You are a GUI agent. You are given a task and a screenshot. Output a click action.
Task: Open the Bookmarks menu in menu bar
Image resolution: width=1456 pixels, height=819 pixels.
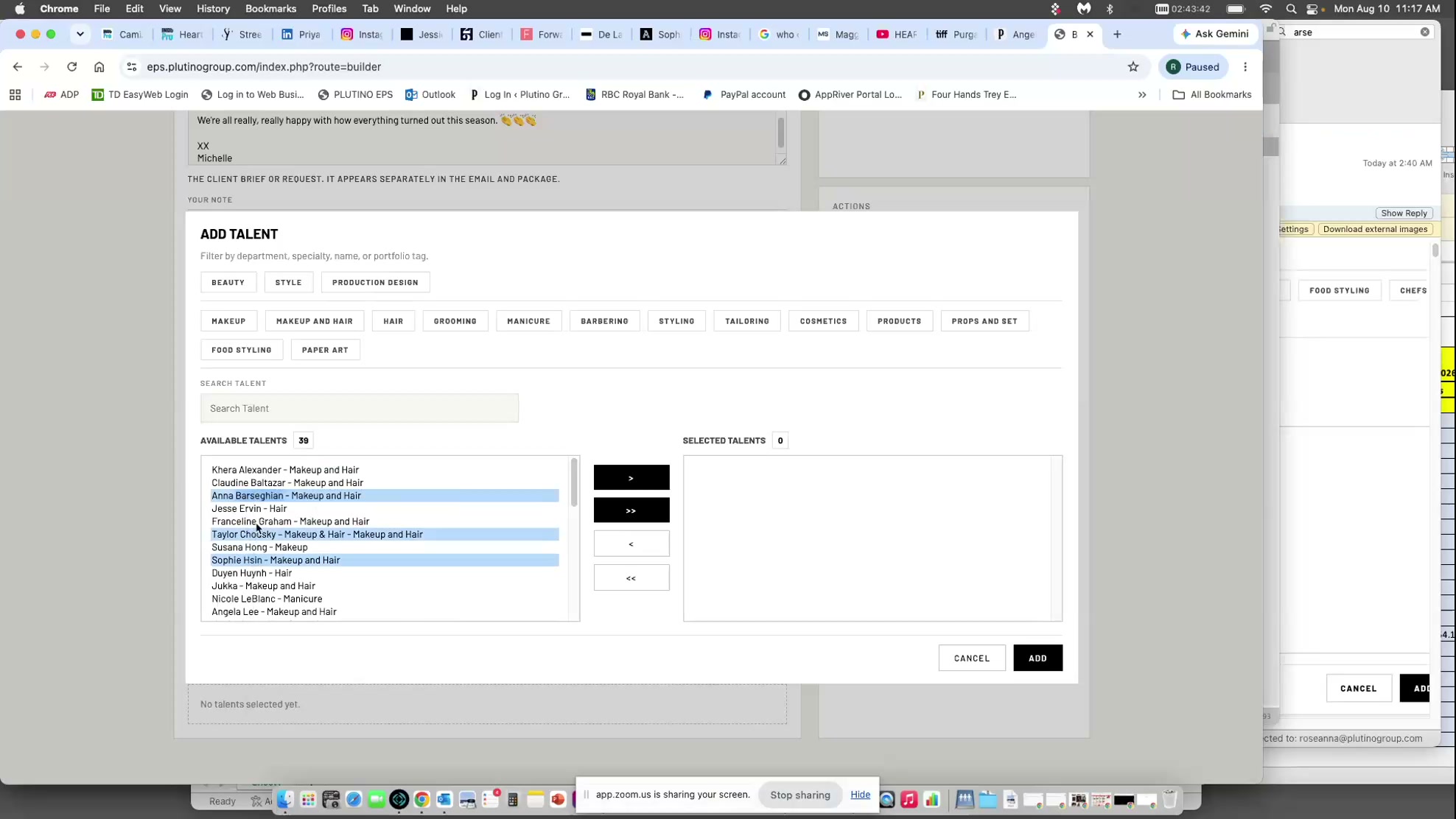pyautogui.click(x=270, y=9)
